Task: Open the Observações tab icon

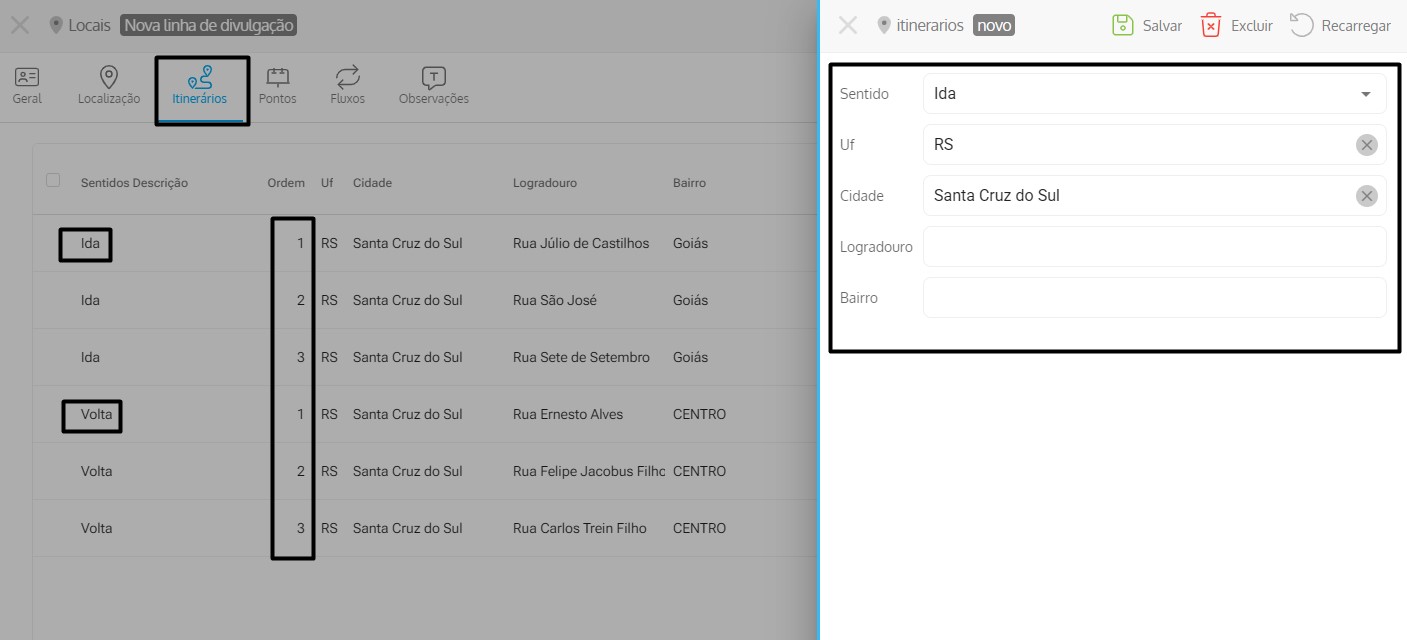Action: point(433,78)
